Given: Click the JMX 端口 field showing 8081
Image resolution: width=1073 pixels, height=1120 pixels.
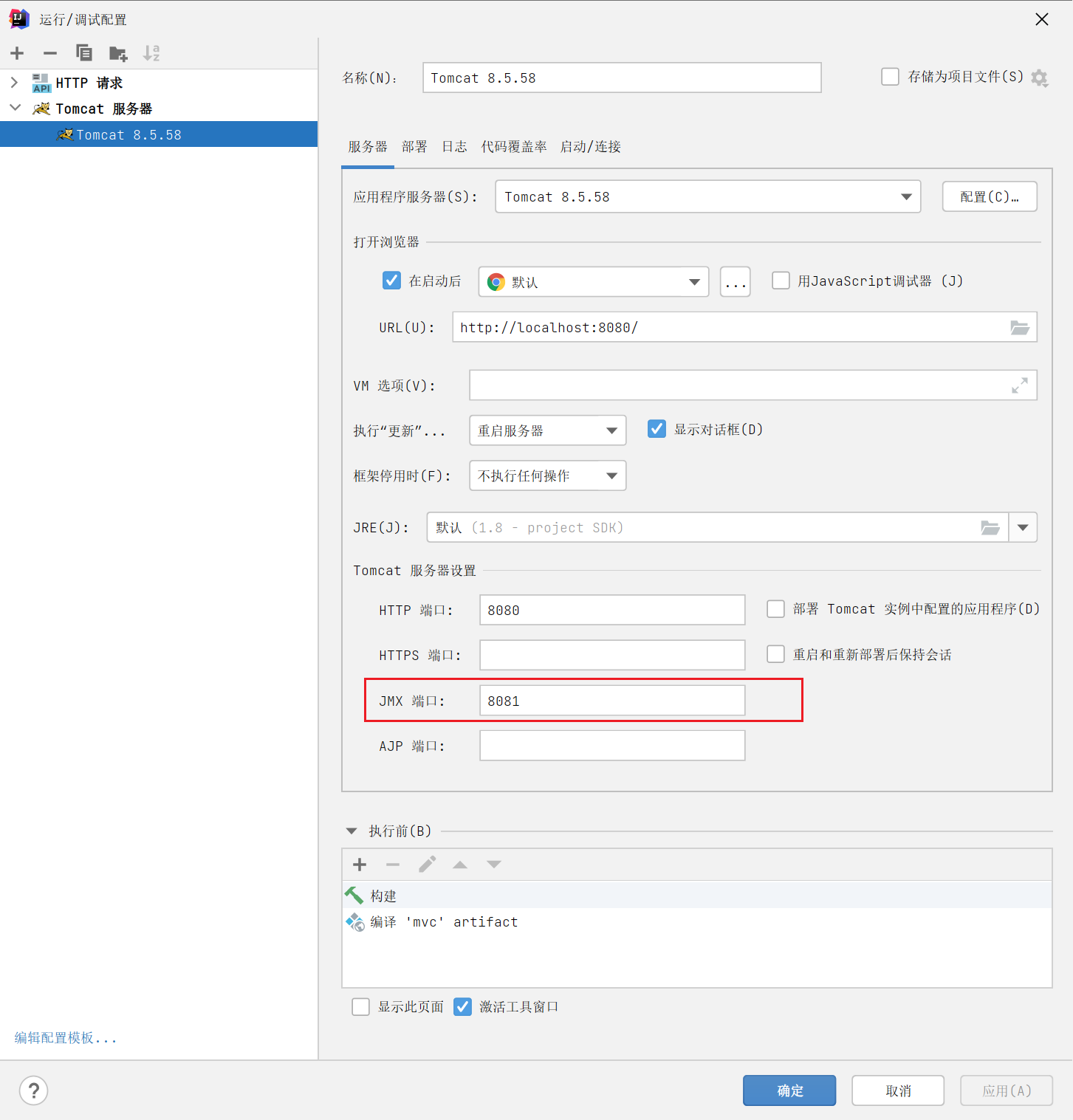Looking at the screenshot, I should pyautogui.click(x=612, y=701).
